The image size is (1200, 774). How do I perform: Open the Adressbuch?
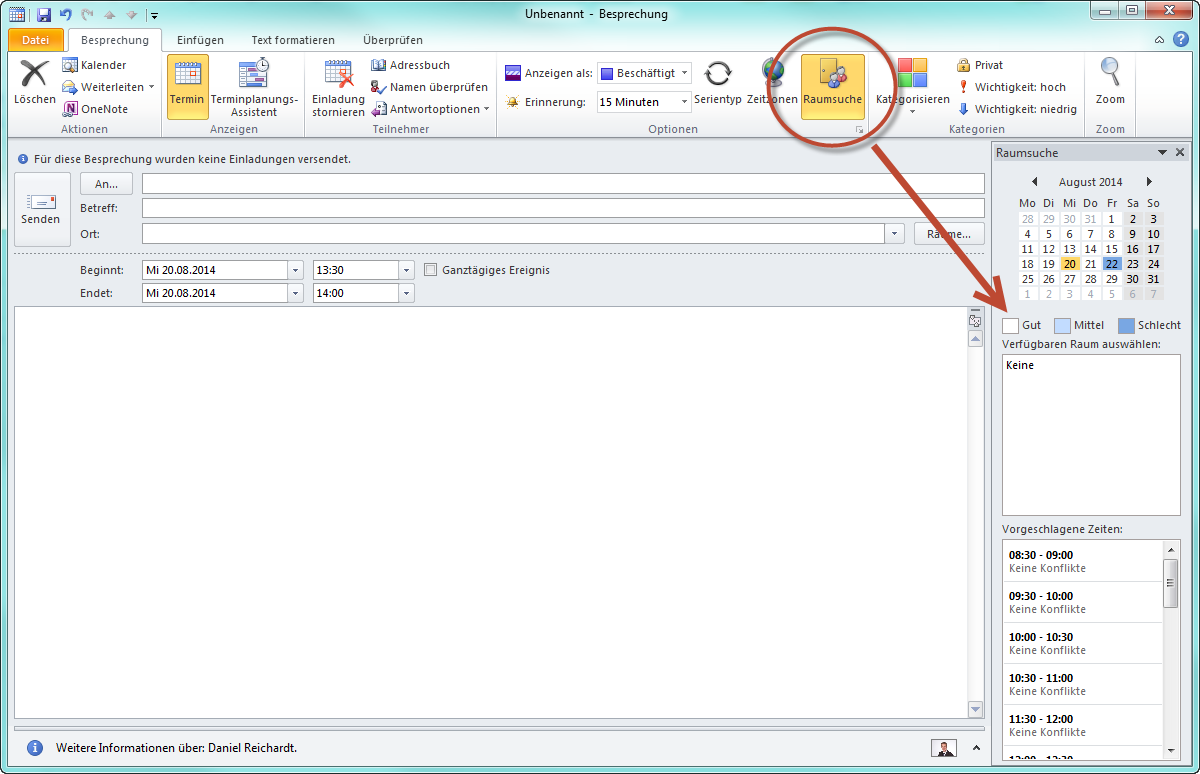[411, 65]
